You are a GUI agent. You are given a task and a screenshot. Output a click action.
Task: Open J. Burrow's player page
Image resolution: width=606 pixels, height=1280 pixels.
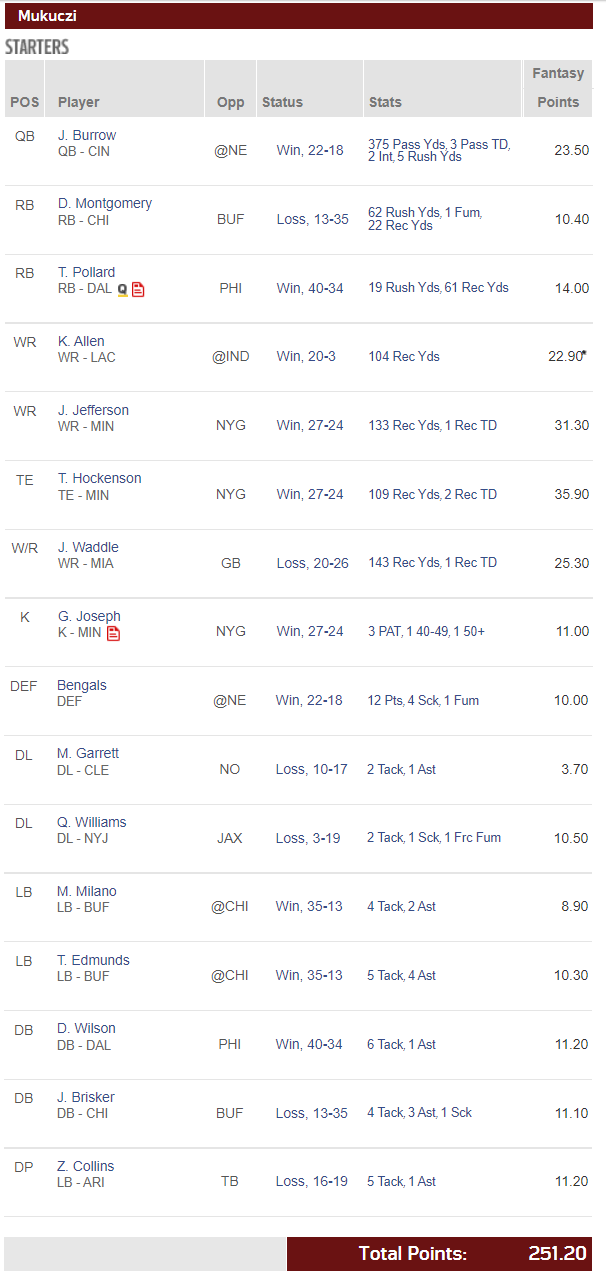point(87,135)
